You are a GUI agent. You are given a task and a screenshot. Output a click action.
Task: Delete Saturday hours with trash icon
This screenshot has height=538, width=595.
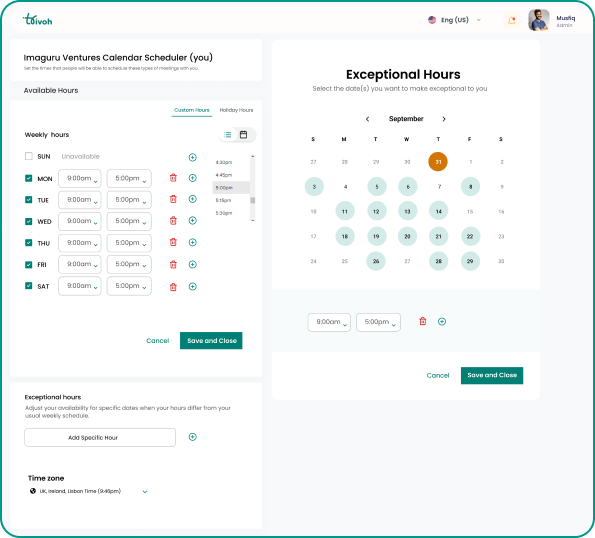(x=173, y=287)
